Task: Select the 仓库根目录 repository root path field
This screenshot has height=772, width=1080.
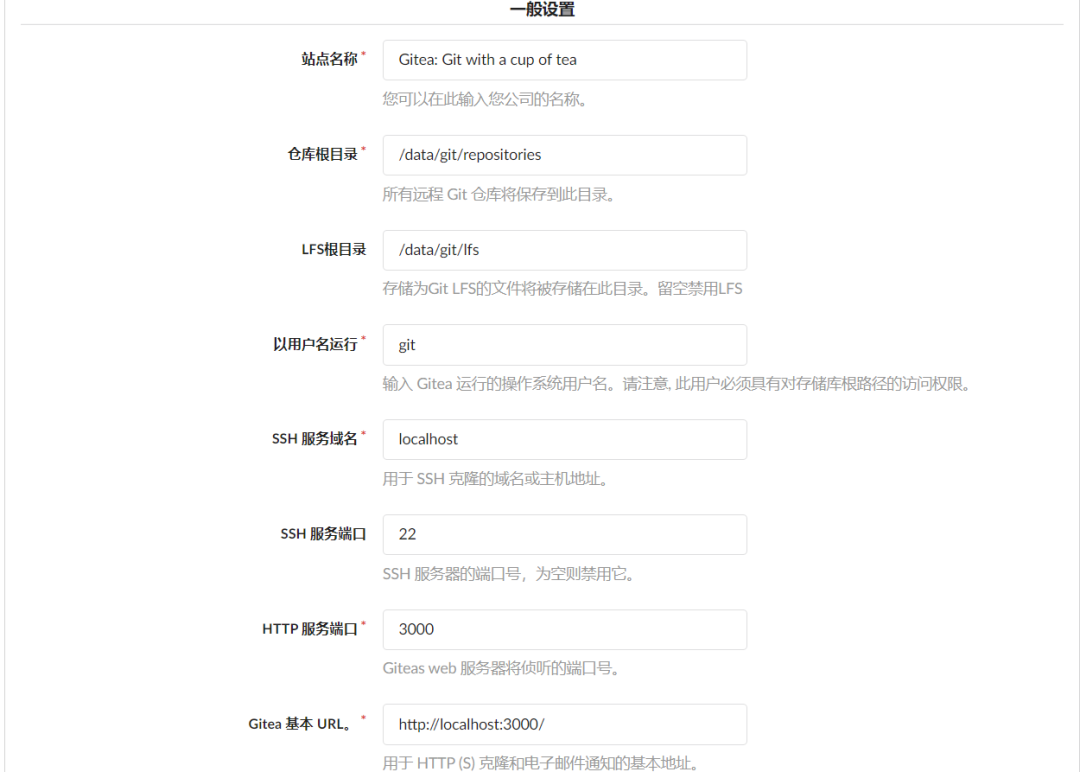Action: click(565, 155)
